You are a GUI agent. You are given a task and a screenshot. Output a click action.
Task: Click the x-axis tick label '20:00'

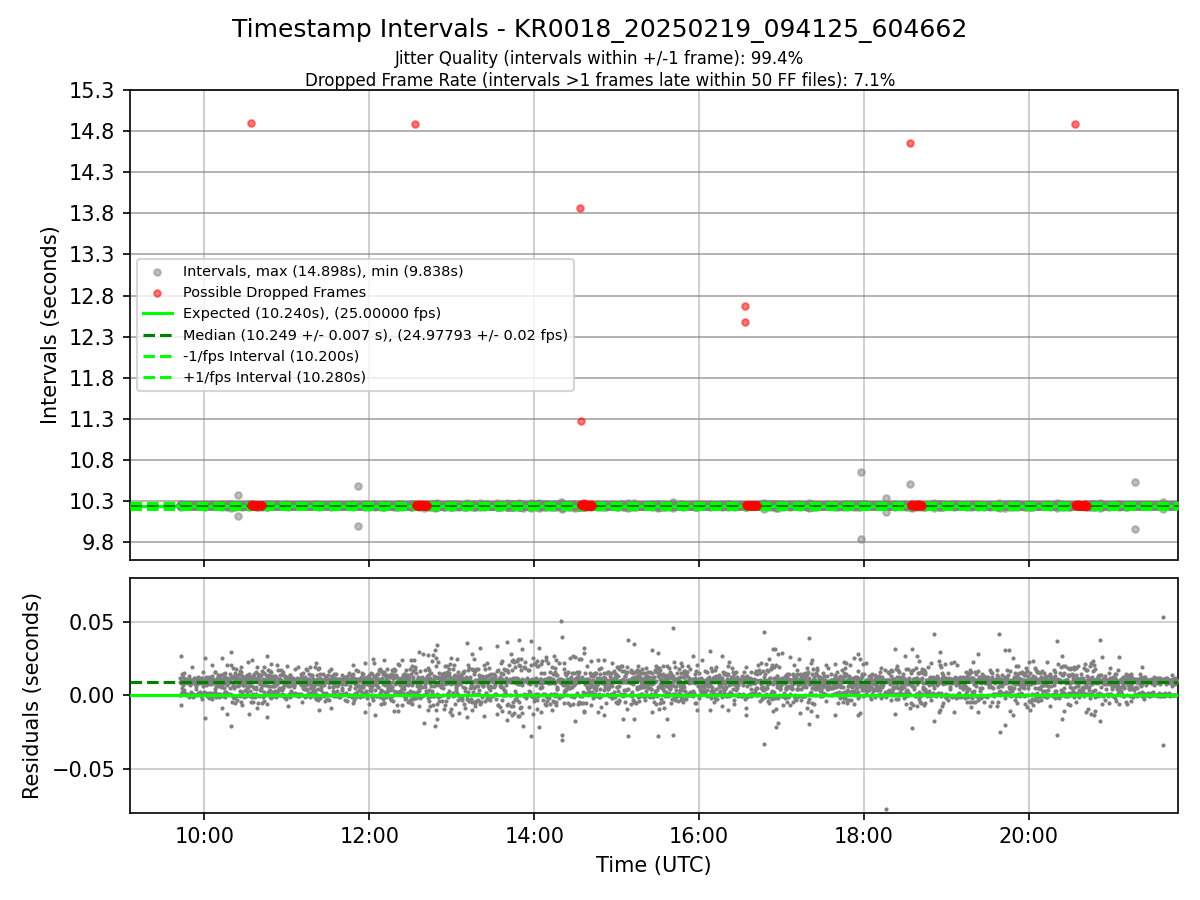pyautogui.click(x=1028, y=835)
